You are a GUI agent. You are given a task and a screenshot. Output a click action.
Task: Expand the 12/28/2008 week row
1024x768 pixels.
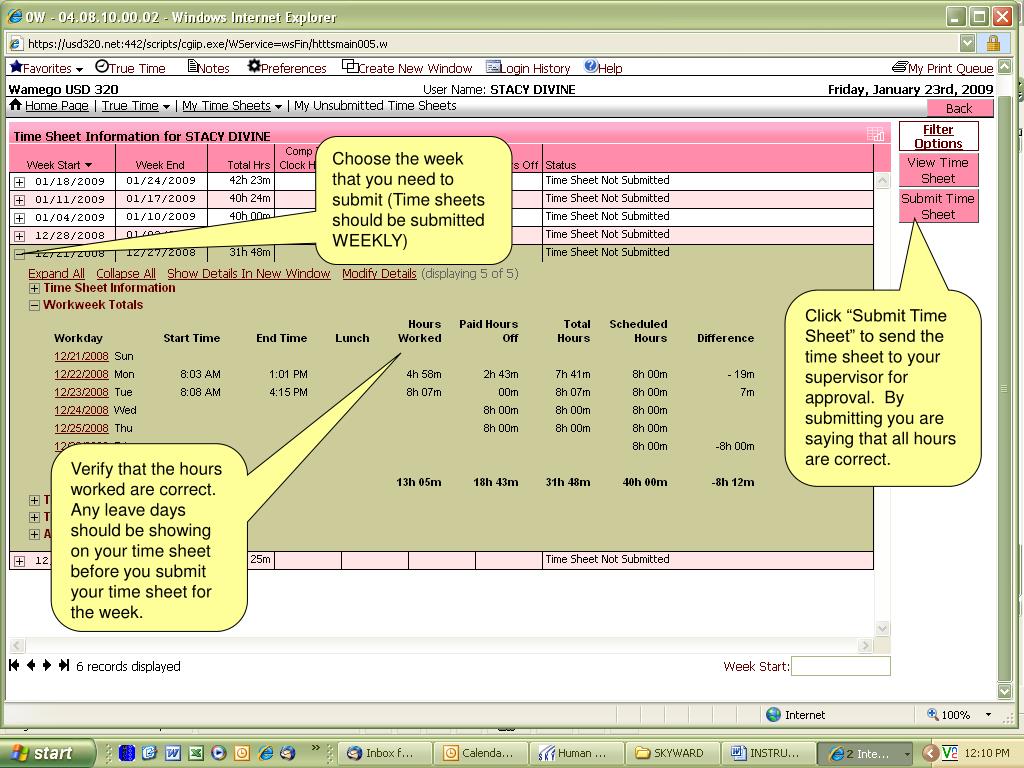20,236
